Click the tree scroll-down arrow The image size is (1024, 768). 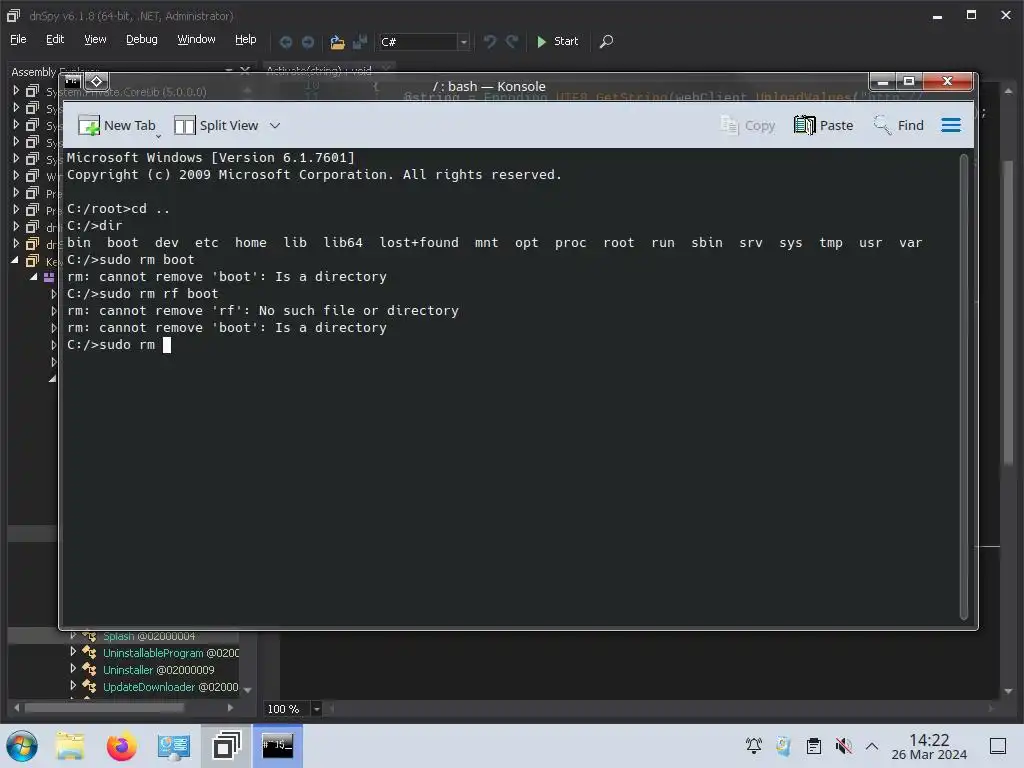tap(247, 690)
